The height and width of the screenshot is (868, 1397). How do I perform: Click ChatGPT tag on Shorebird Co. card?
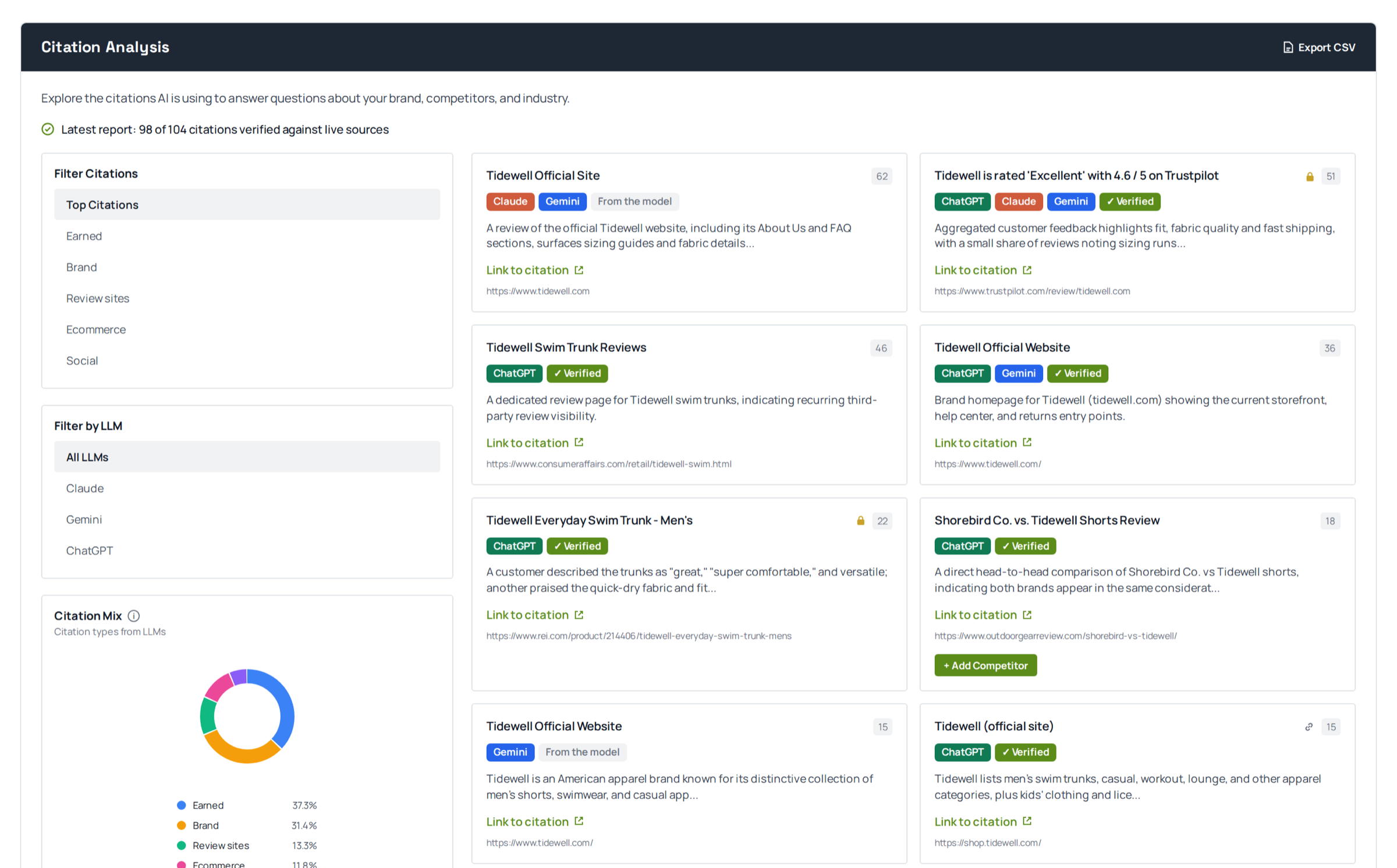(962, 546)
